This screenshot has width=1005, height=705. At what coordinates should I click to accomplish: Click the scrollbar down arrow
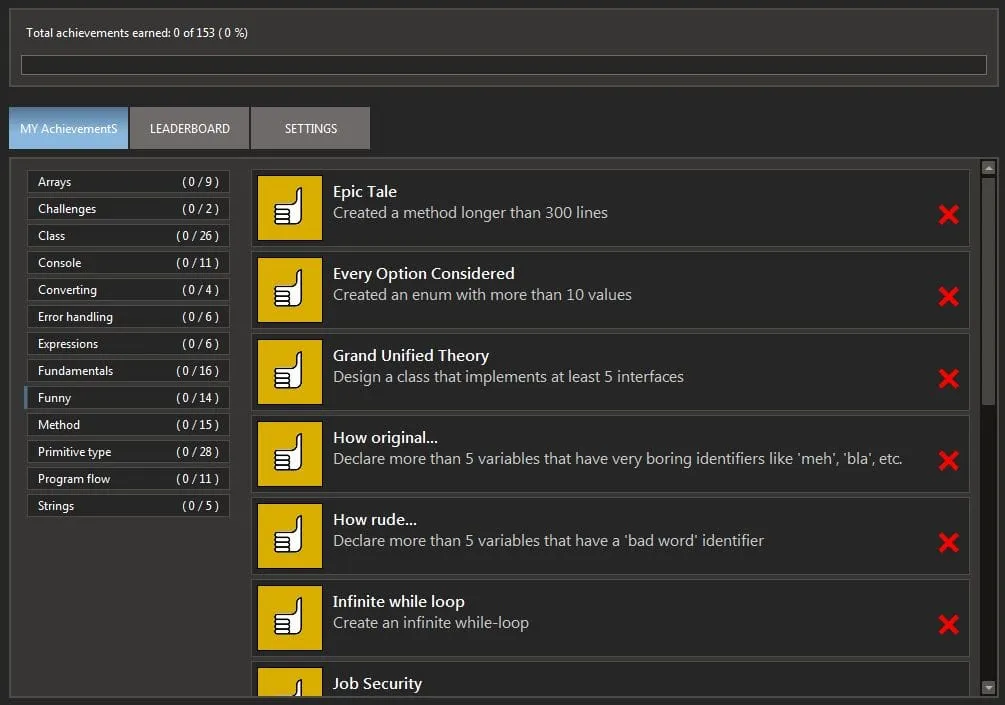point(988,687)
